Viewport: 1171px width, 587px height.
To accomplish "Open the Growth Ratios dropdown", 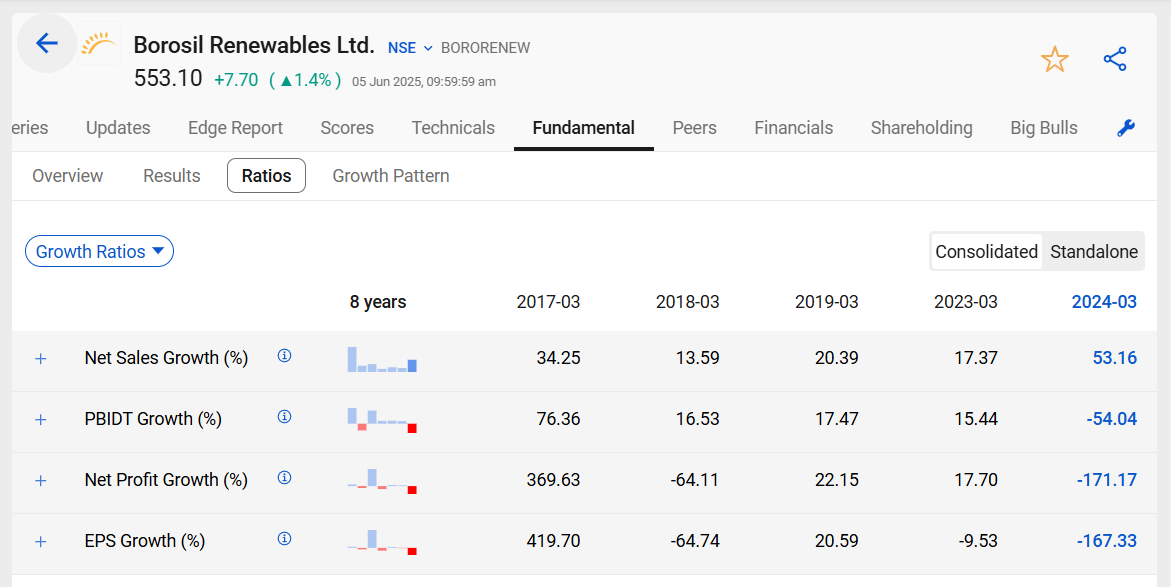I will [x=99, y=252].
